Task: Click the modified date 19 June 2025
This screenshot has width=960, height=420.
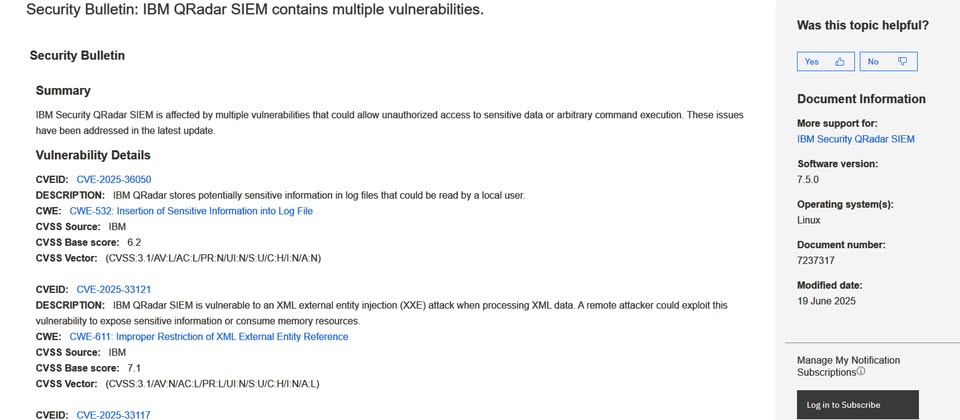Action: [827, 301]
